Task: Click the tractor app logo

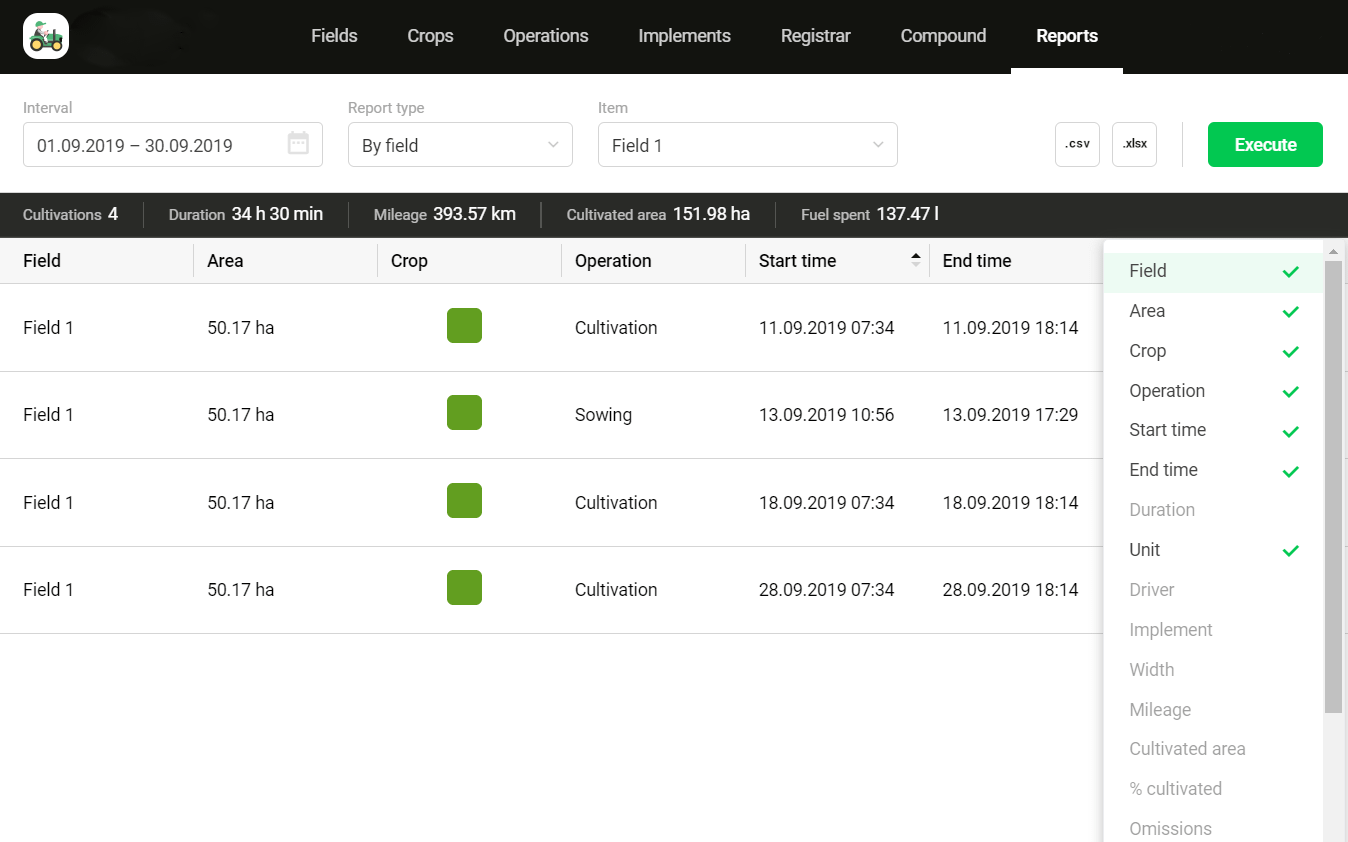Action: click(x=46, y=36)
